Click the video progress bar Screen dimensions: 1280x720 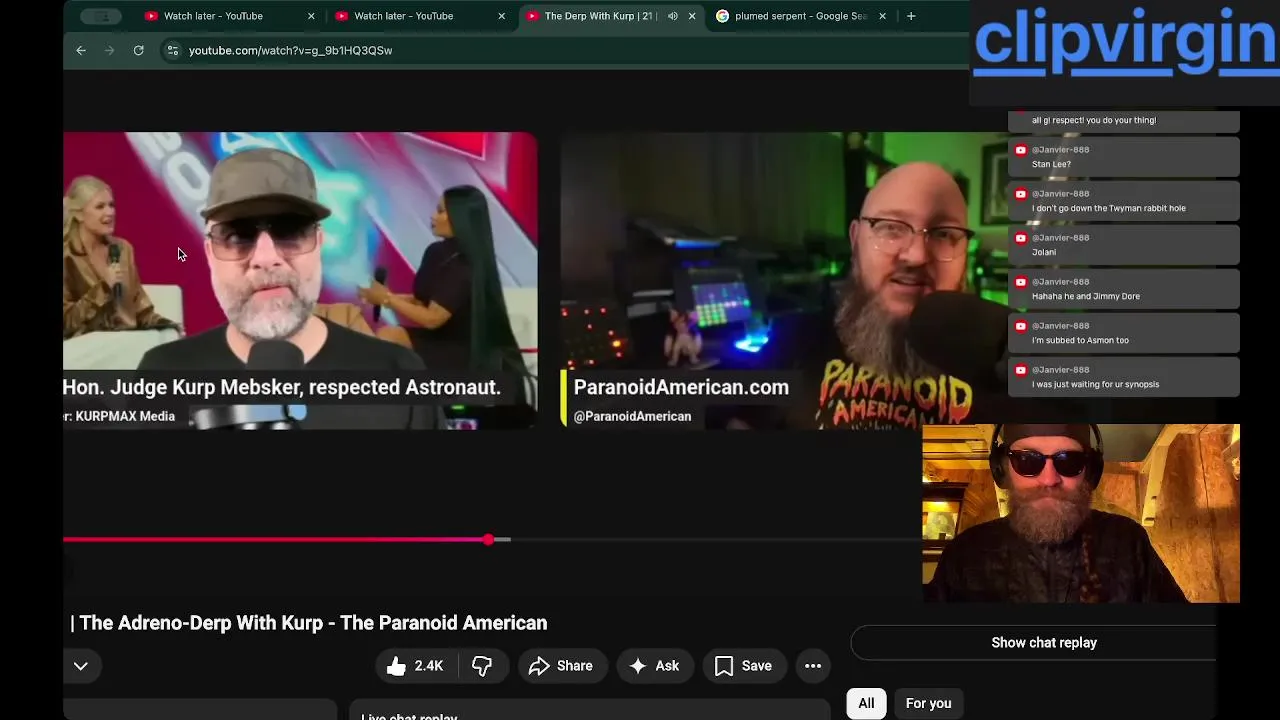[x=491, y=540]
